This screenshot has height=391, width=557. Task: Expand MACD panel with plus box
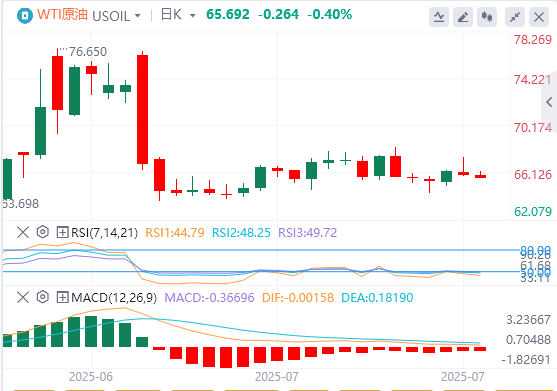click(x=63, y=297)
